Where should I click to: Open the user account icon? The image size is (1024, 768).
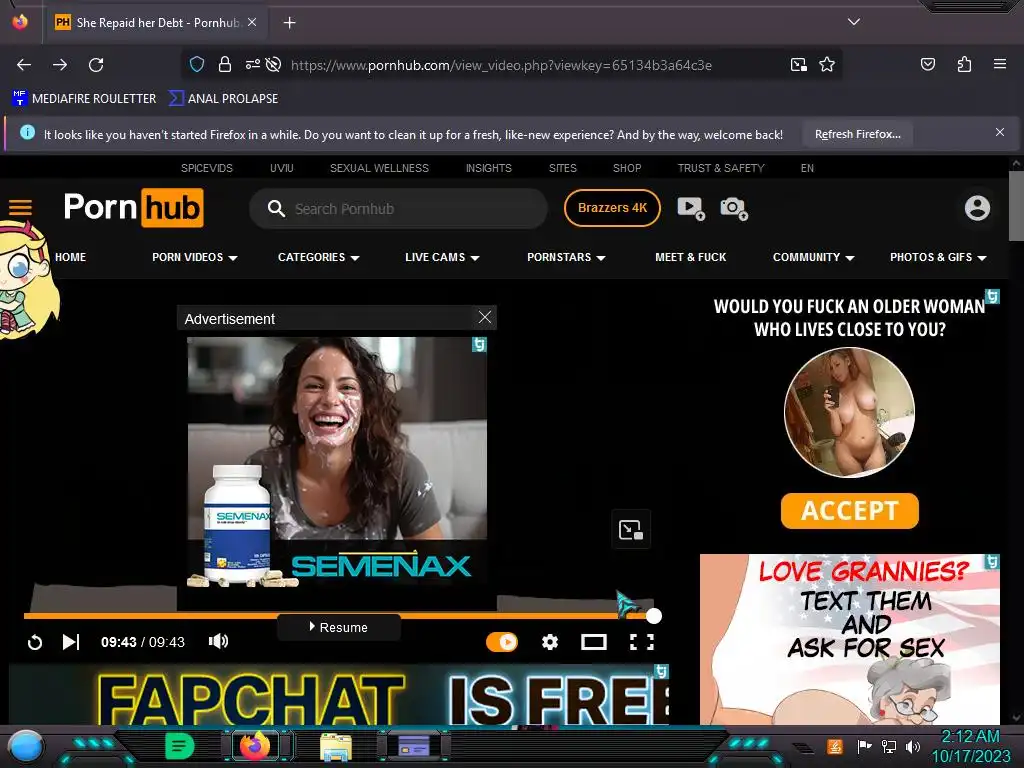[977, 208]
